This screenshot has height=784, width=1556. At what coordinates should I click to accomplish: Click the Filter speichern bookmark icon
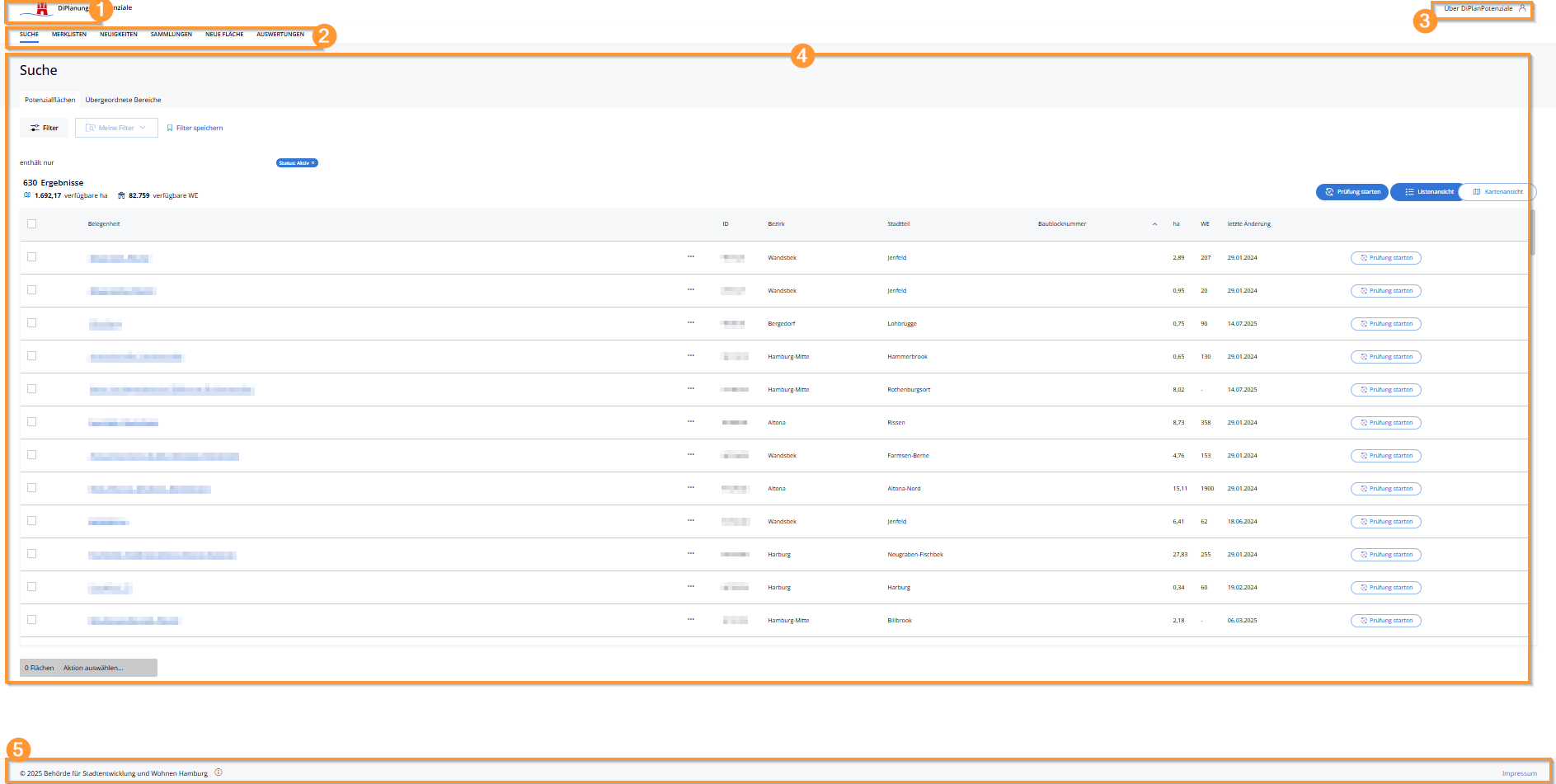click(x=170, y=128)
